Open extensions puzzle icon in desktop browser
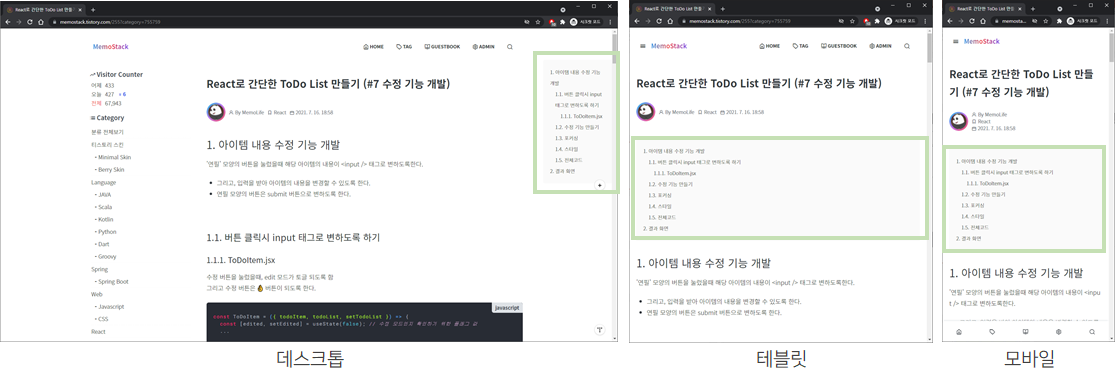Screen dimensions: 1115x382 [x=563, y=21]
